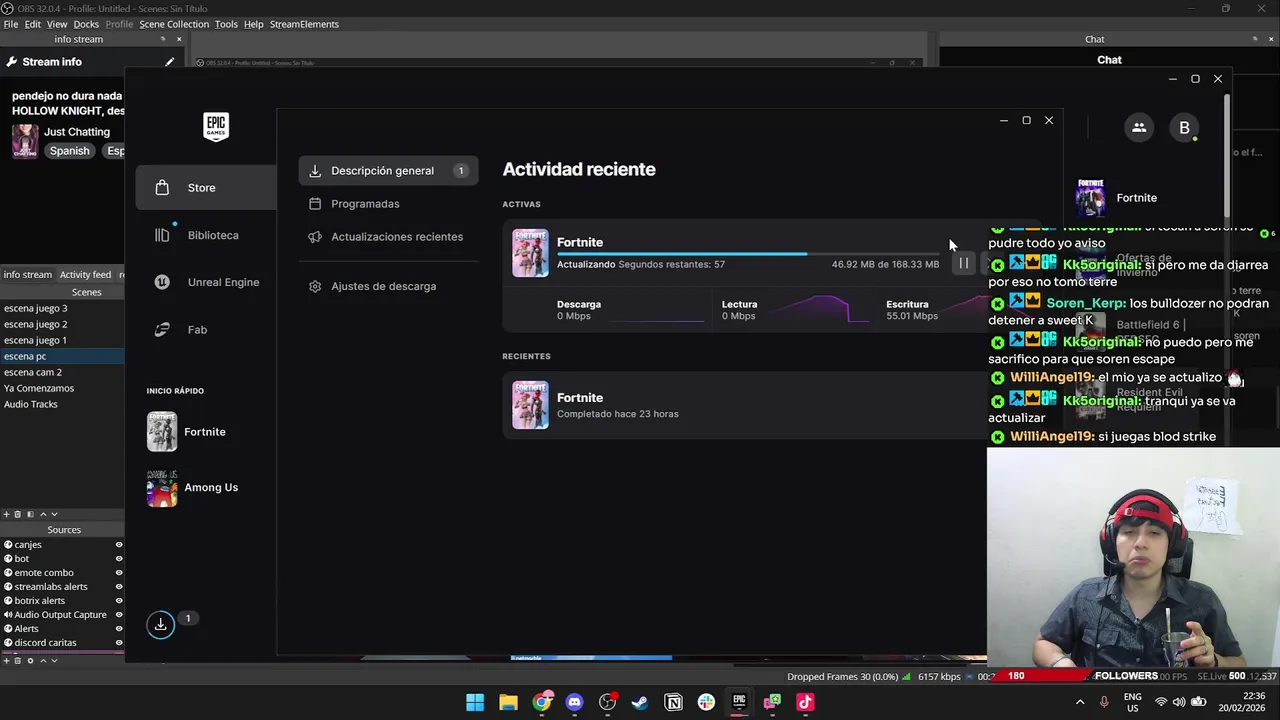Toggle visibility of bot source
The image size is (1280, 720).
tap(119, 559)
